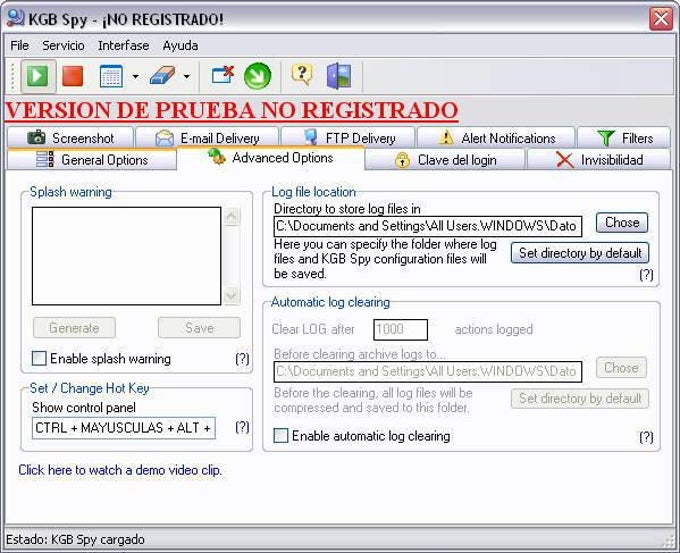
Task: Switch to the FTP Delivery tab
Action: tap(348, 138)
